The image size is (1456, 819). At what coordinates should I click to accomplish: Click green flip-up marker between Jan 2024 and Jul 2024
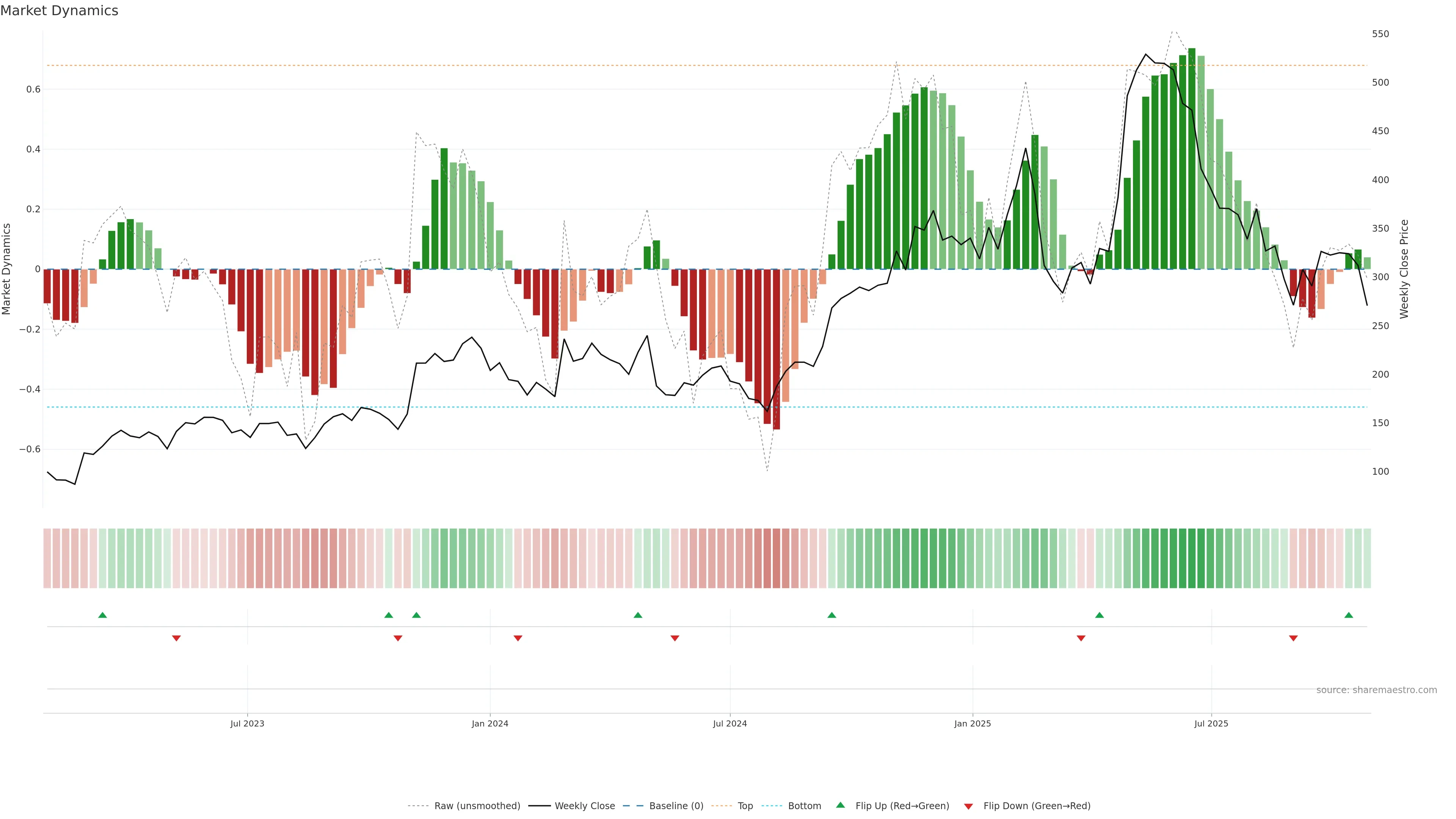click(638, 615)
